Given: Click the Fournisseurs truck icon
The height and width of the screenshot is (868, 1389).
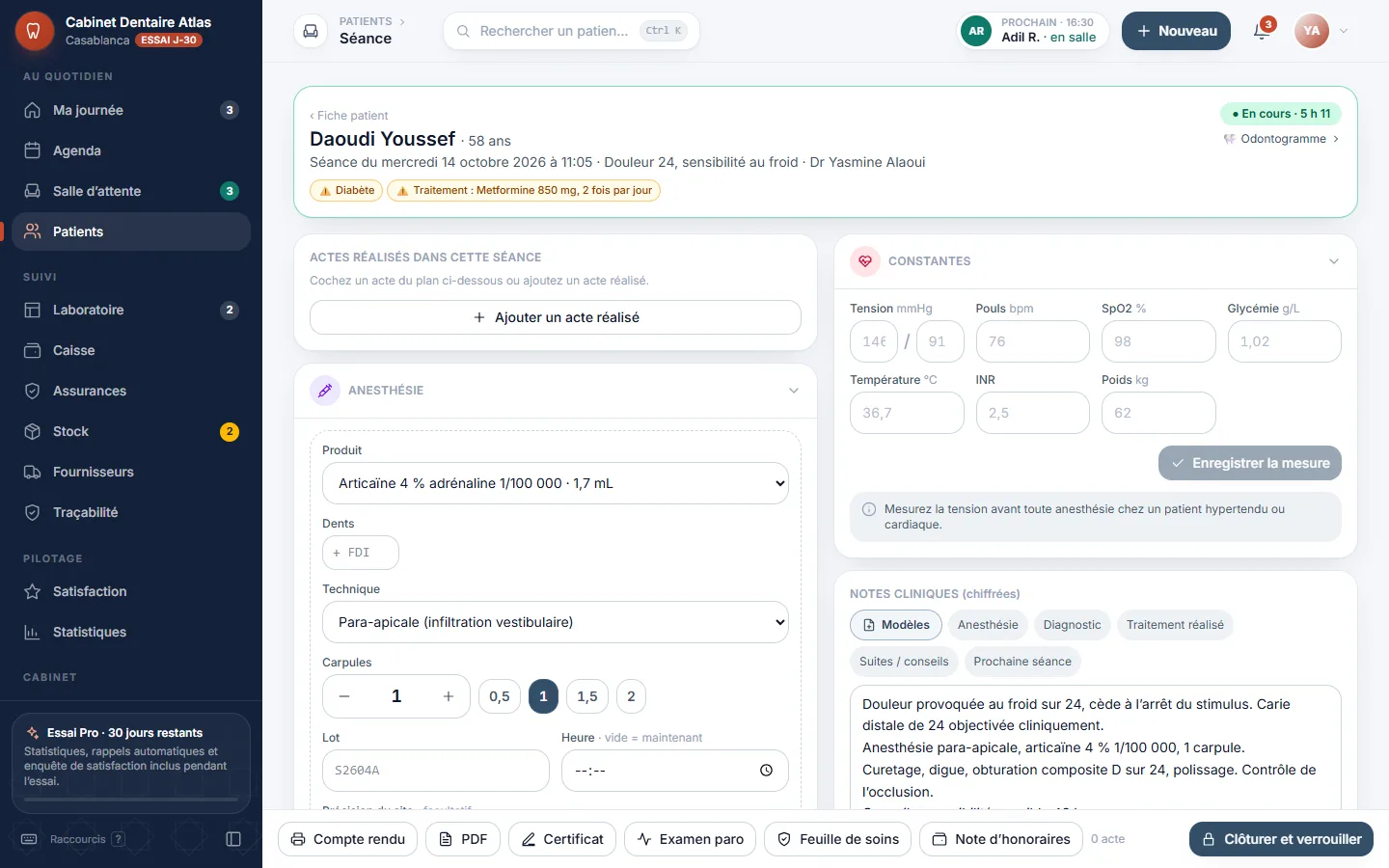Looking at the screenshot, I should pyautogui.click(x=32, y=472).
